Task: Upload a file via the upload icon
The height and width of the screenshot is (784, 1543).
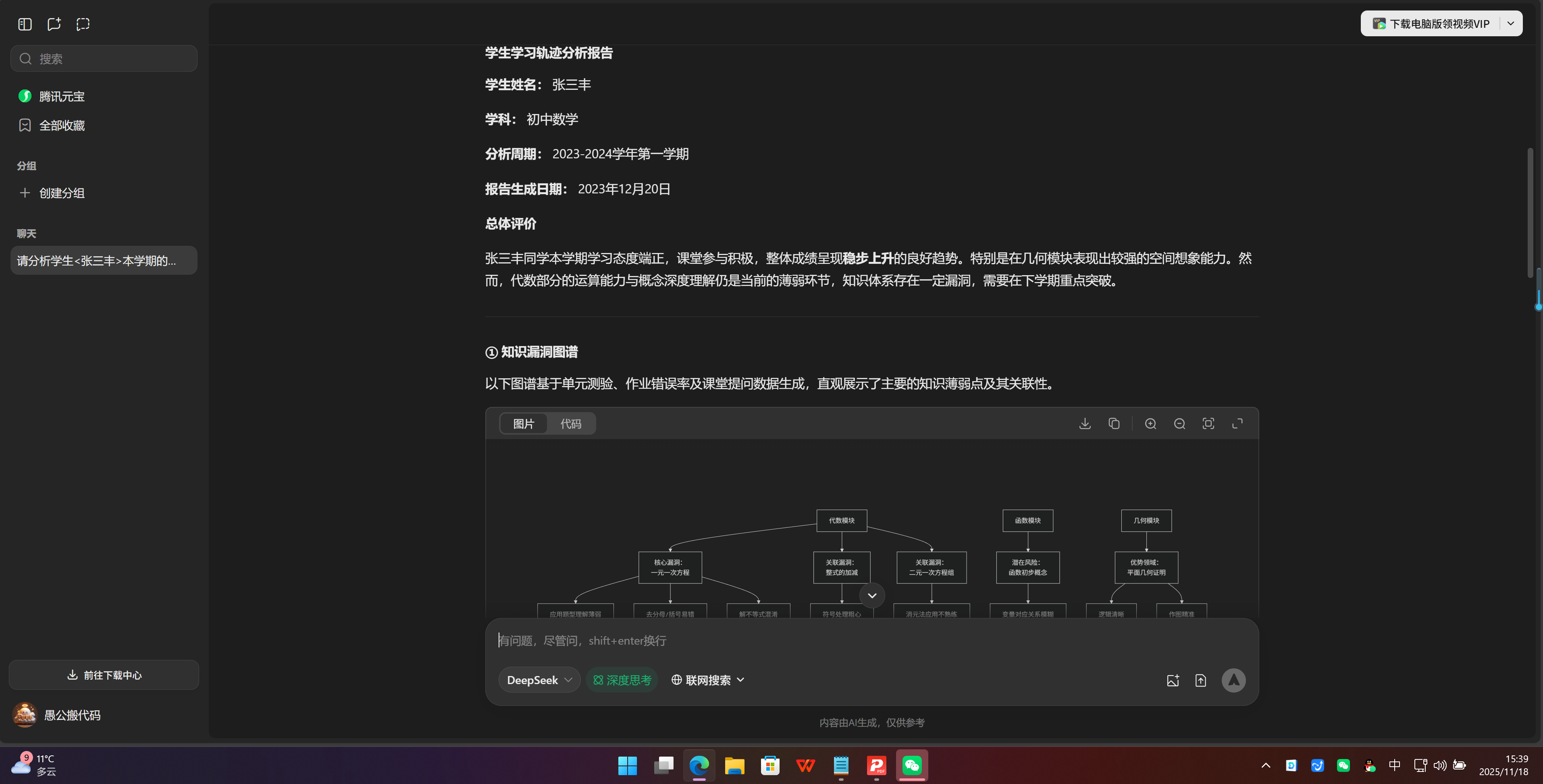Action: click(1201, 680)
